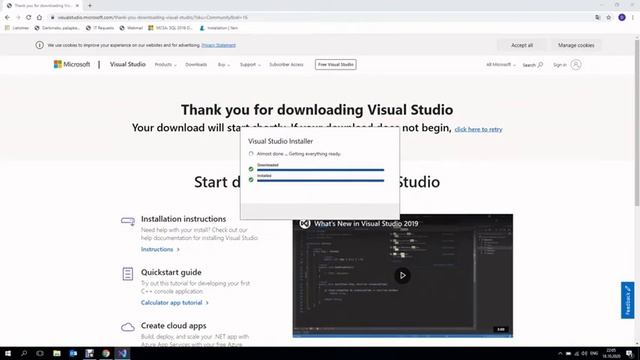Viewport: 640px width, 360px height.
Task: Switch to Chrome in the taskbar
Action: click(106, 353)
